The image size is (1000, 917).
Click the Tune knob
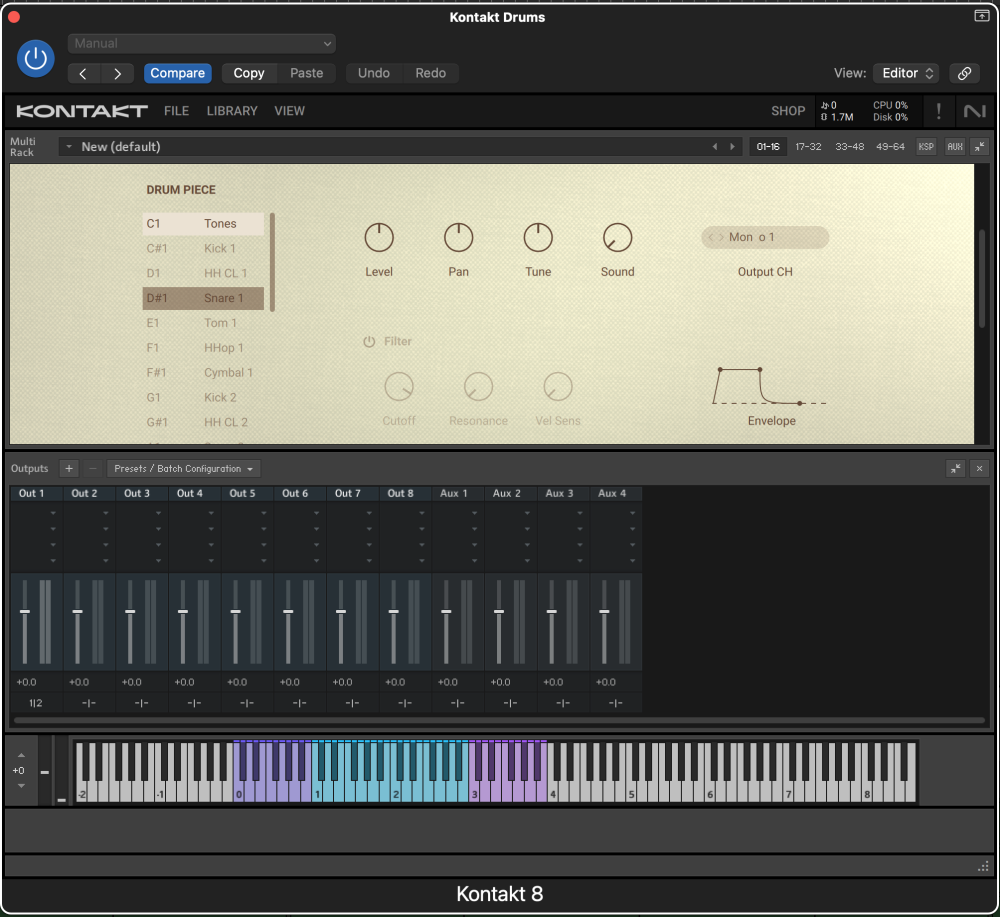(x=538, y=238)
